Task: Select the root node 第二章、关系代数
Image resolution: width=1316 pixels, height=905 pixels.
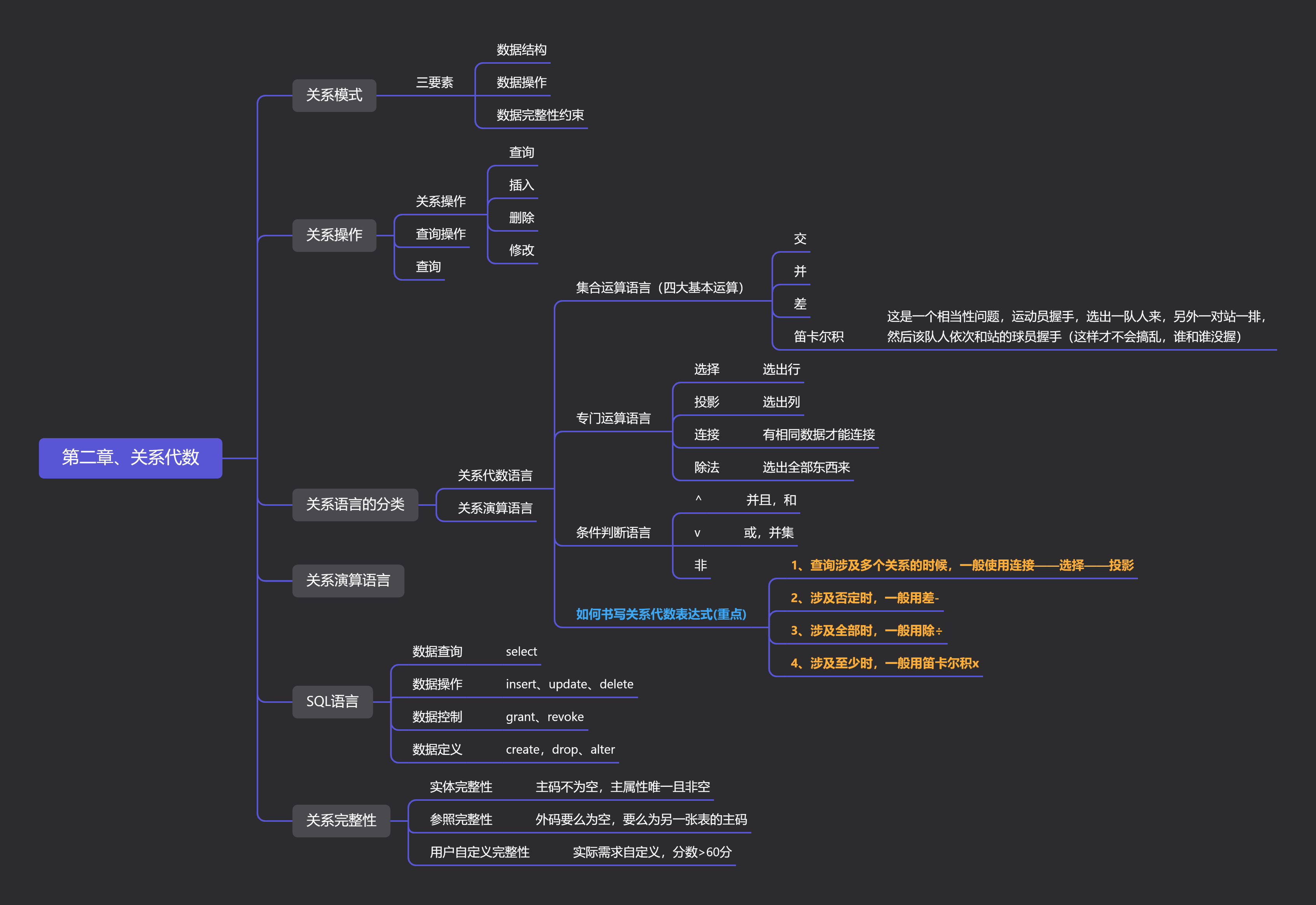Action: click(130, 458)
